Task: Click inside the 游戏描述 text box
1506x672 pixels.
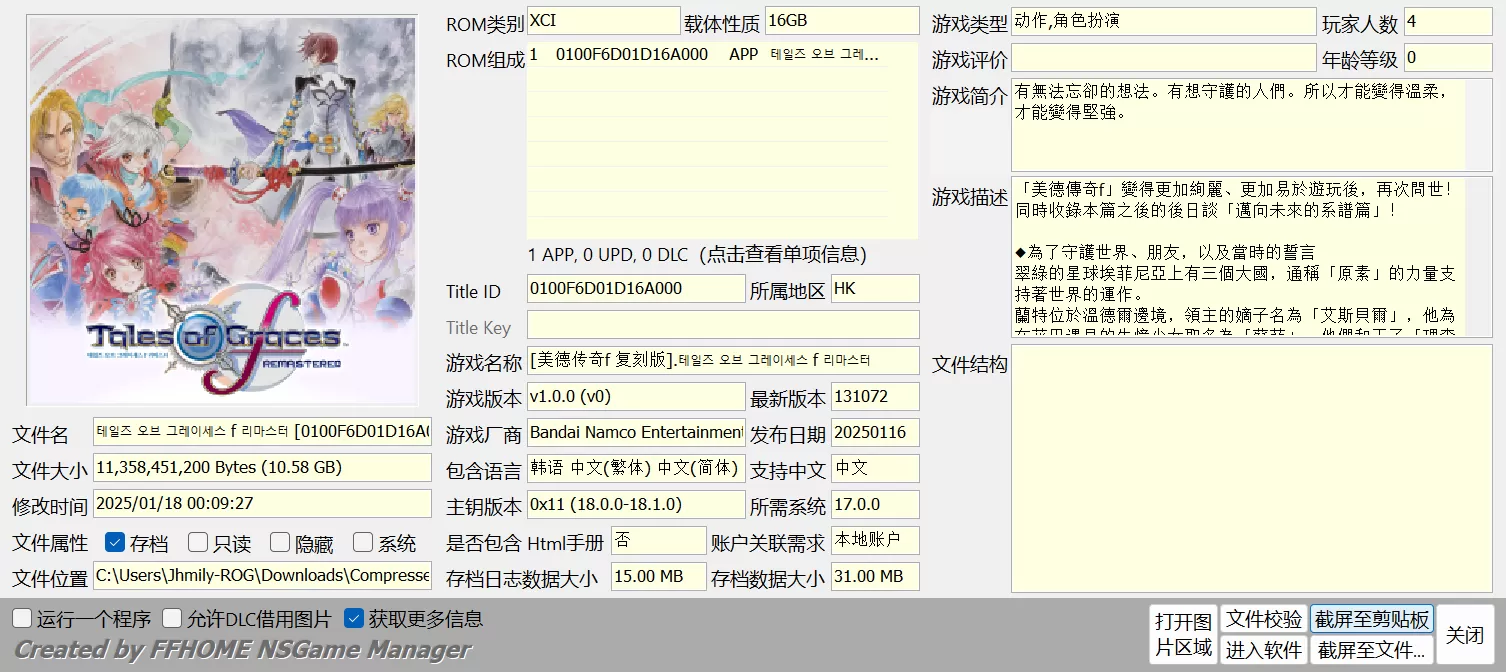Action: [1236, 257]
